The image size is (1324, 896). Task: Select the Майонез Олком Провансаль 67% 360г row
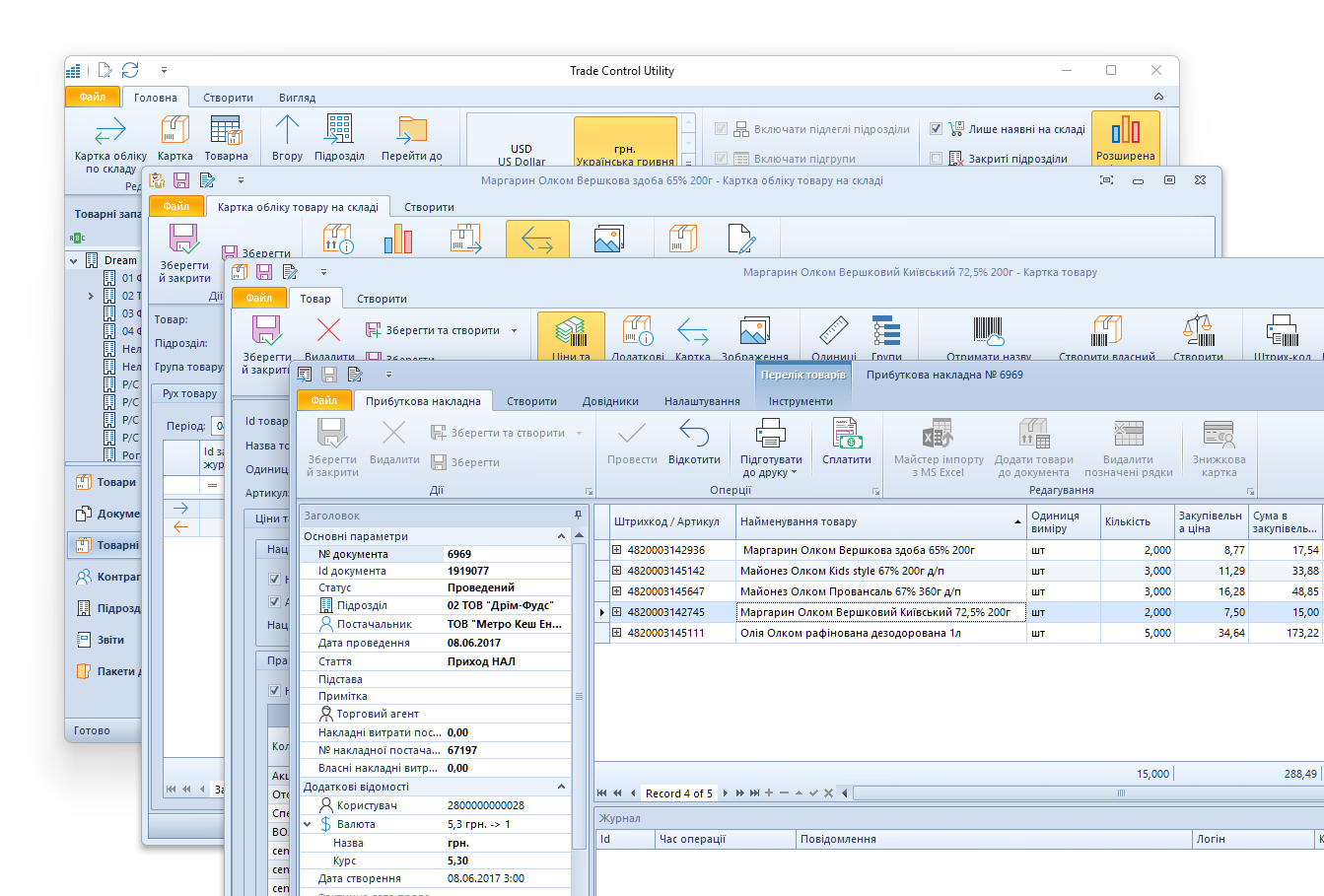(x=959, y=591)
